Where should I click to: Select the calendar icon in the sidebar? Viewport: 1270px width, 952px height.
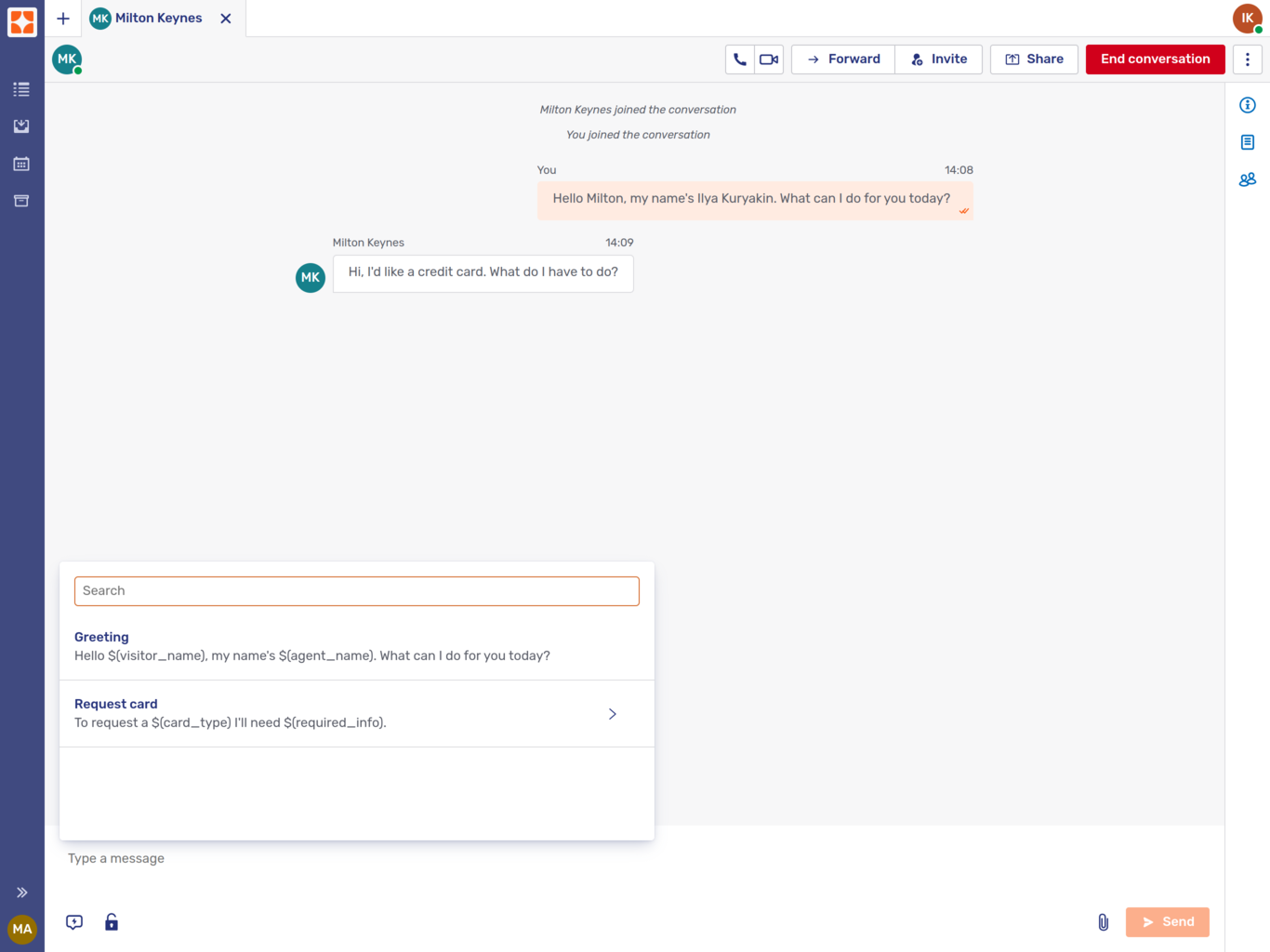21,164
